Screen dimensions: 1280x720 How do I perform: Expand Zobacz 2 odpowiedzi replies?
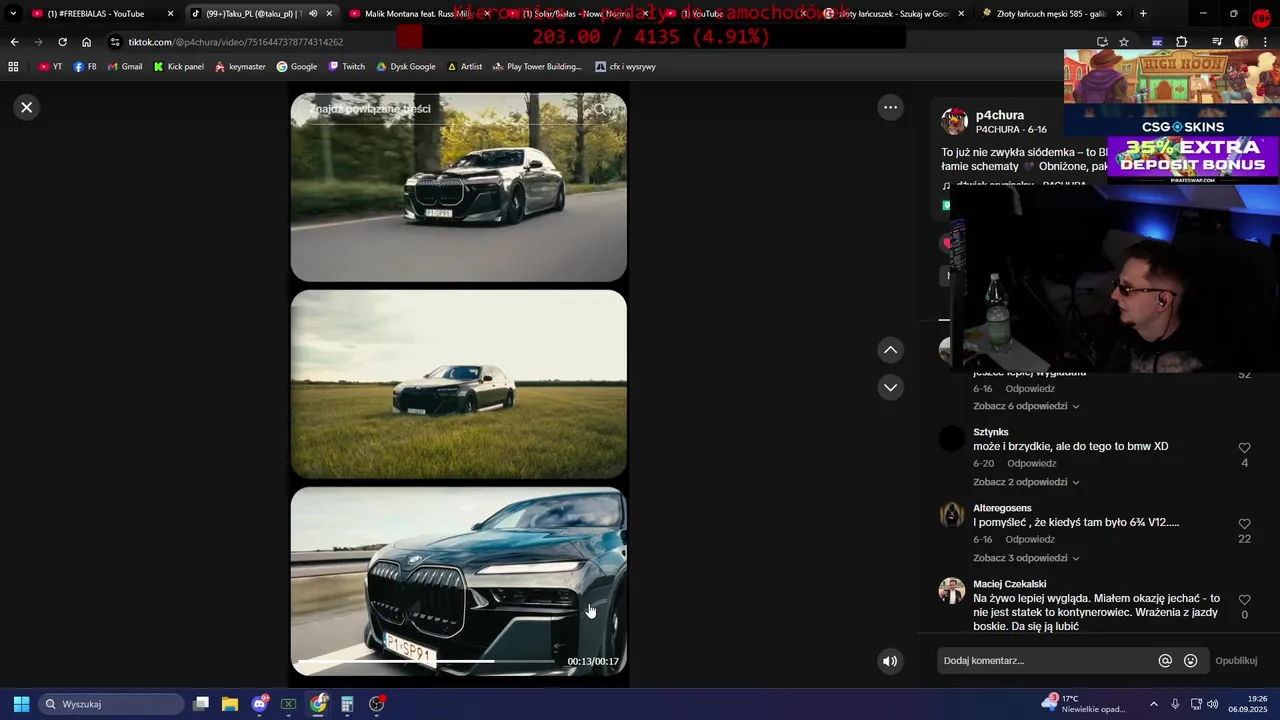point(1026,482)
